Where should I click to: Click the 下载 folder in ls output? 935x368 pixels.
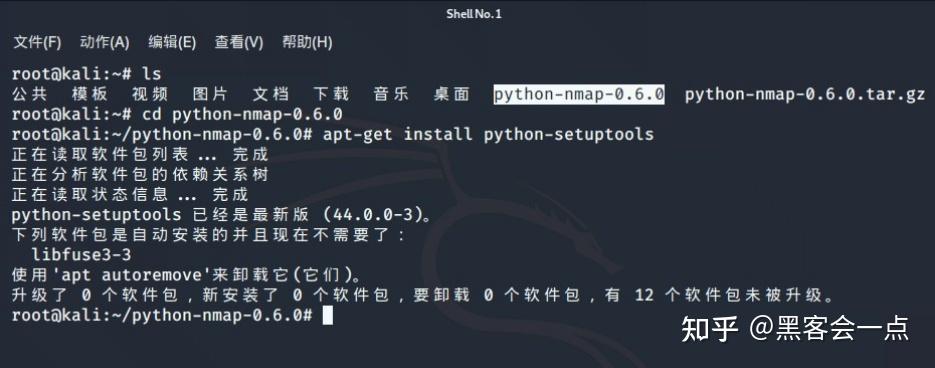click(331, 94)
